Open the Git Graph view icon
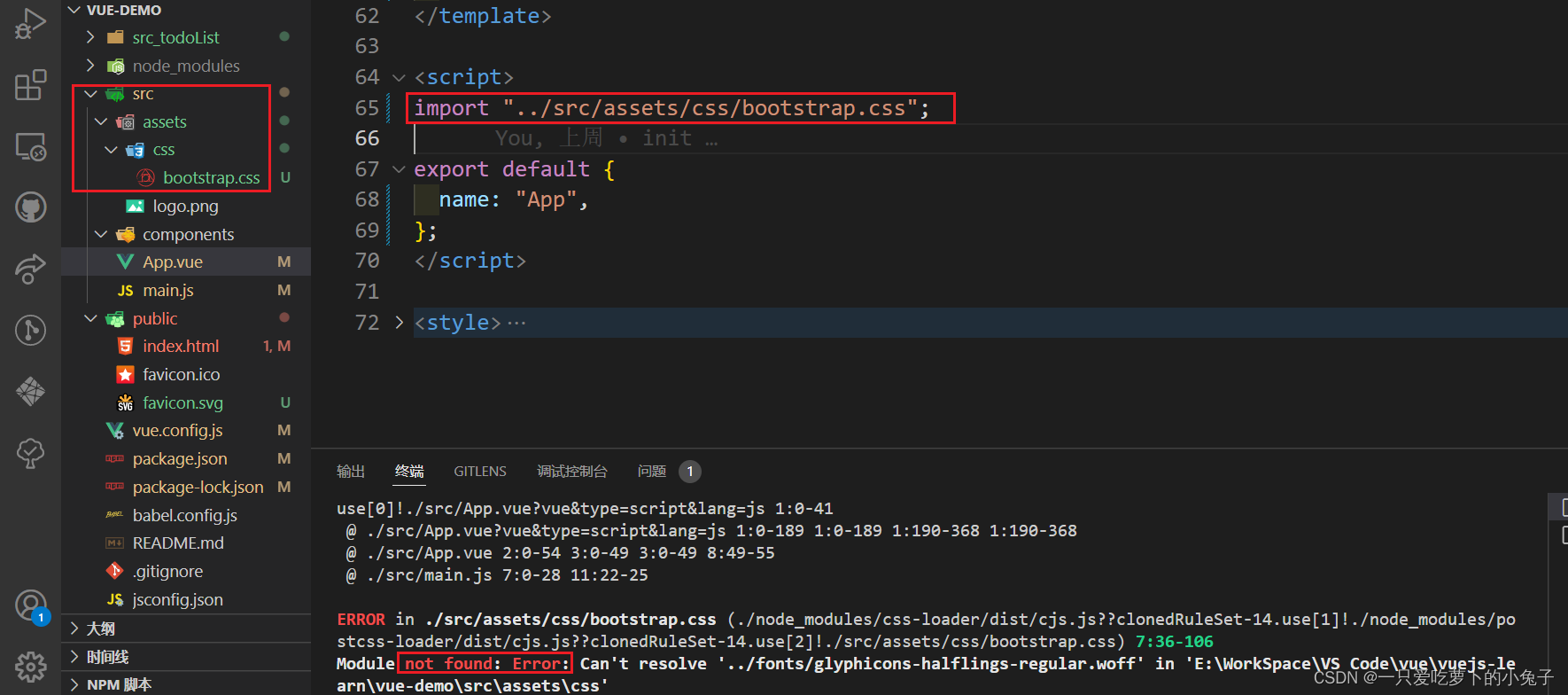1568x695 pixels. coord(30,330)
